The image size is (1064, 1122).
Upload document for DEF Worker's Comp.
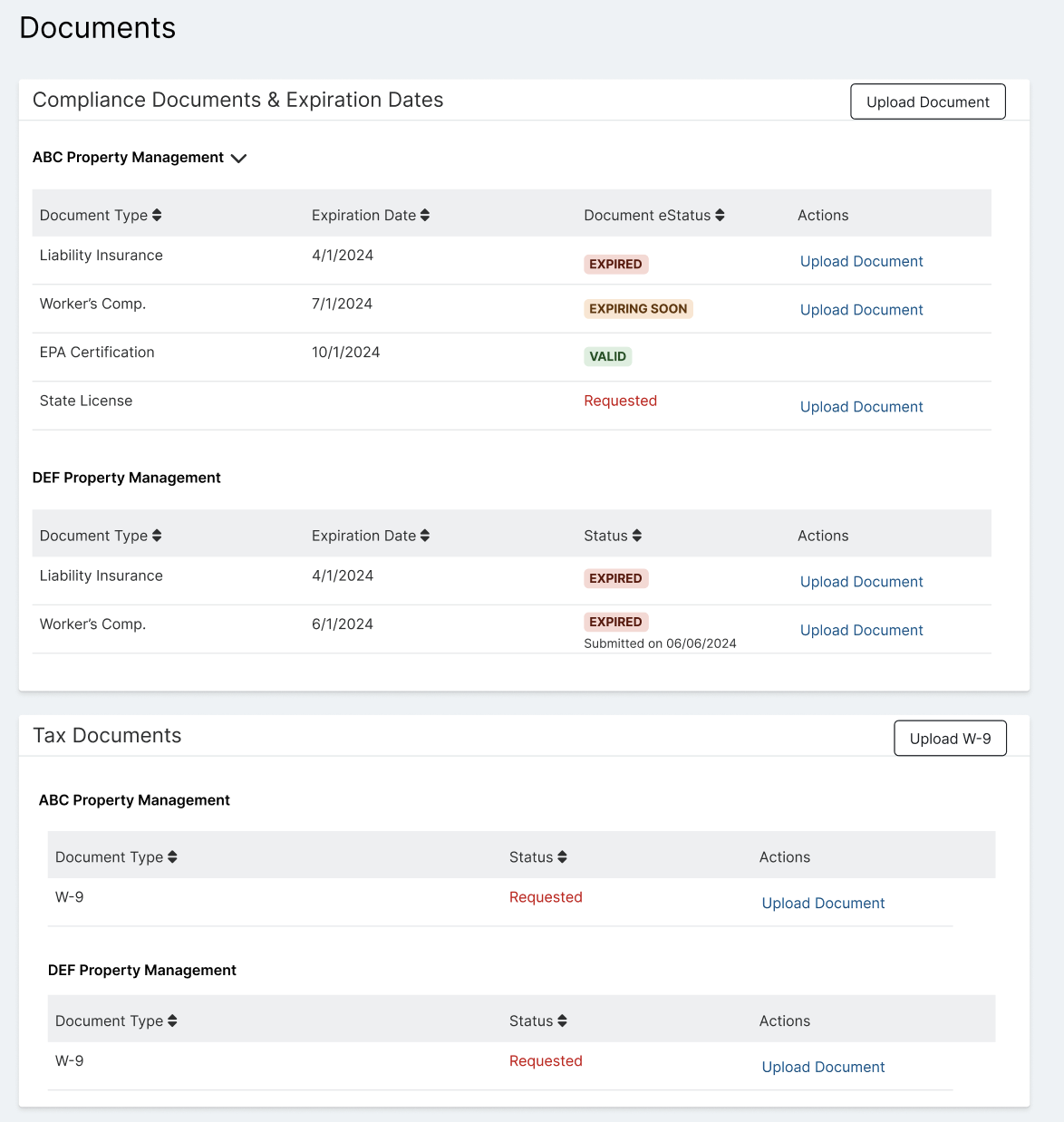pyautogui.click(x=861, y=630)
